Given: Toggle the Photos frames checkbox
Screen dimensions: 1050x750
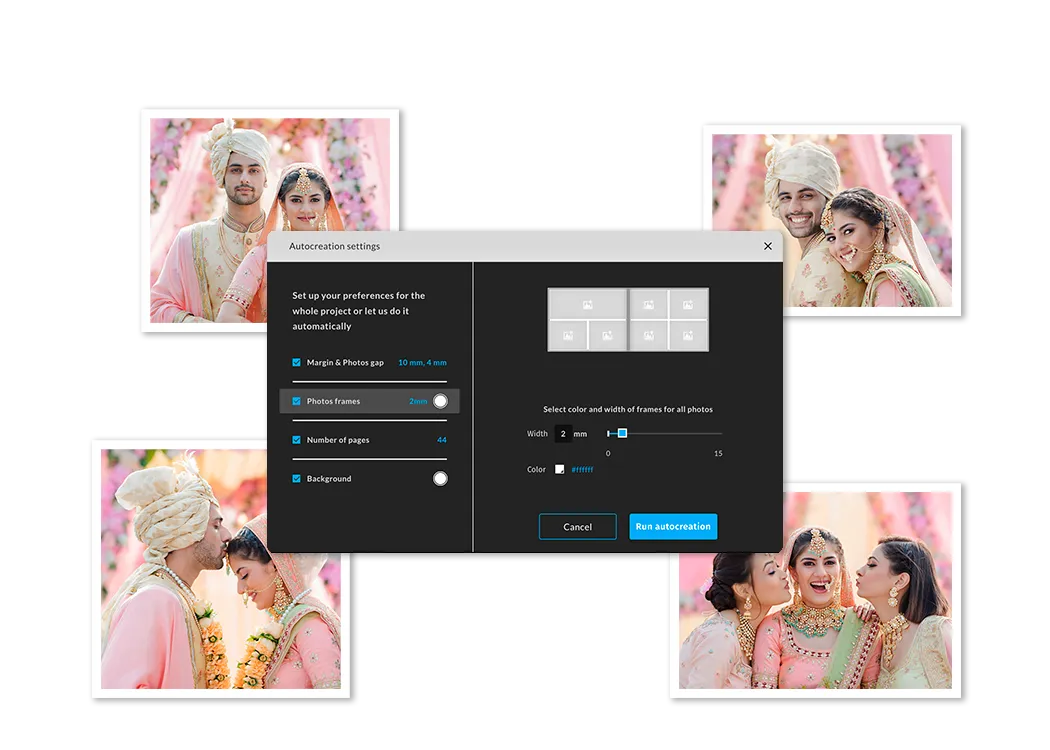Looking at the screenshot, I should [x=296, y=401].
